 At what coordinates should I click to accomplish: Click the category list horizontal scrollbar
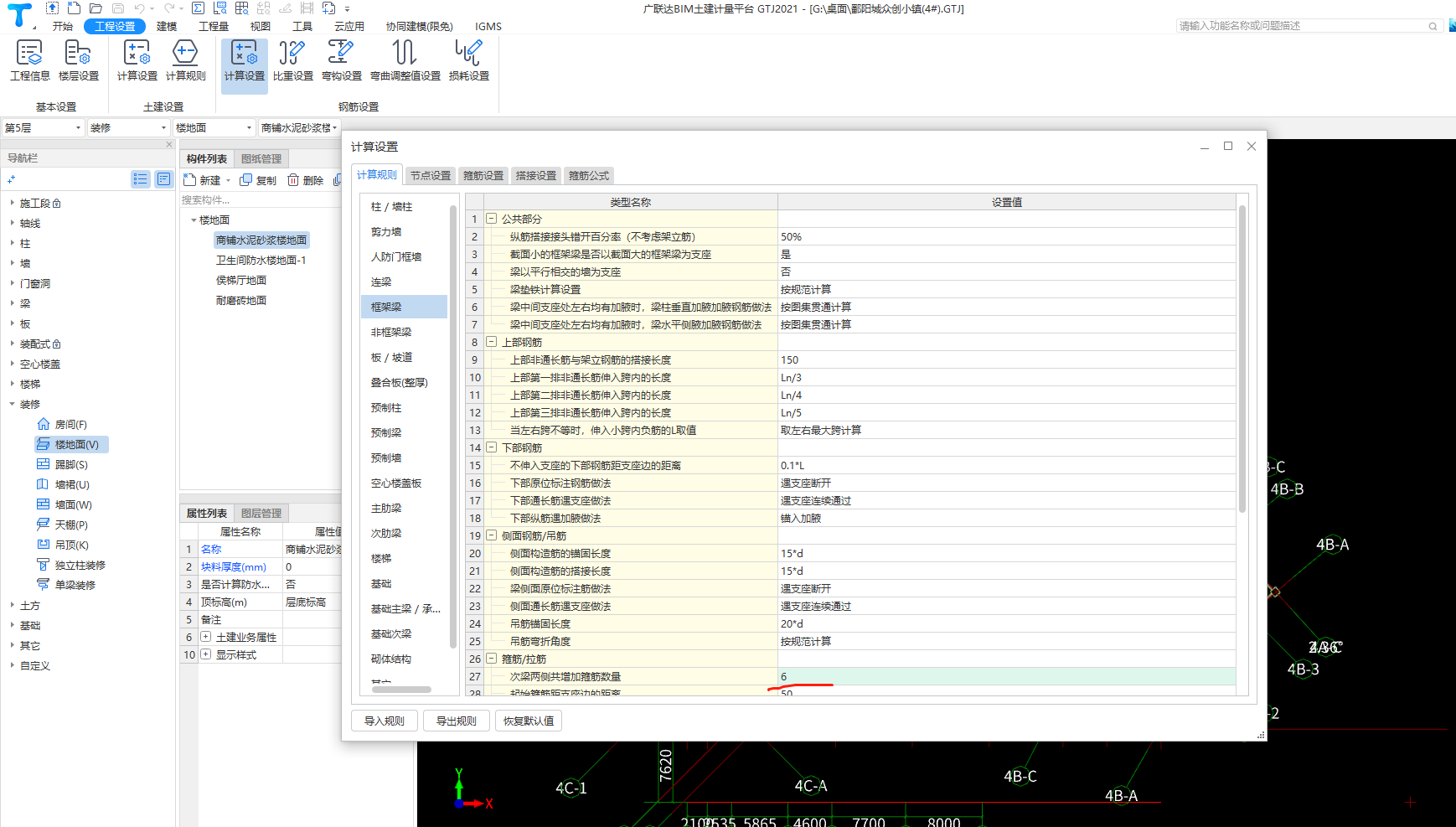pyautogui.click(x=401, y=690)
